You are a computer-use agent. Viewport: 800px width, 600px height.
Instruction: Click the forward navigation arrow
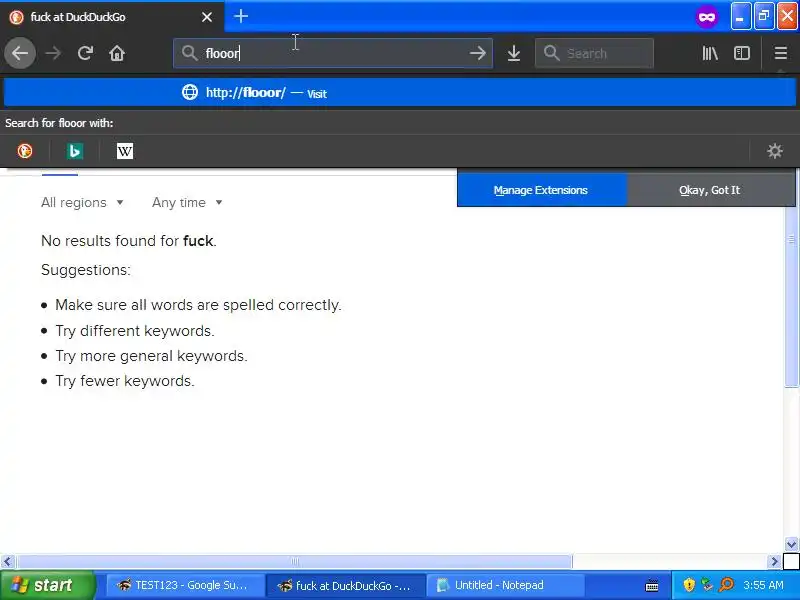[x=53, y=53]
